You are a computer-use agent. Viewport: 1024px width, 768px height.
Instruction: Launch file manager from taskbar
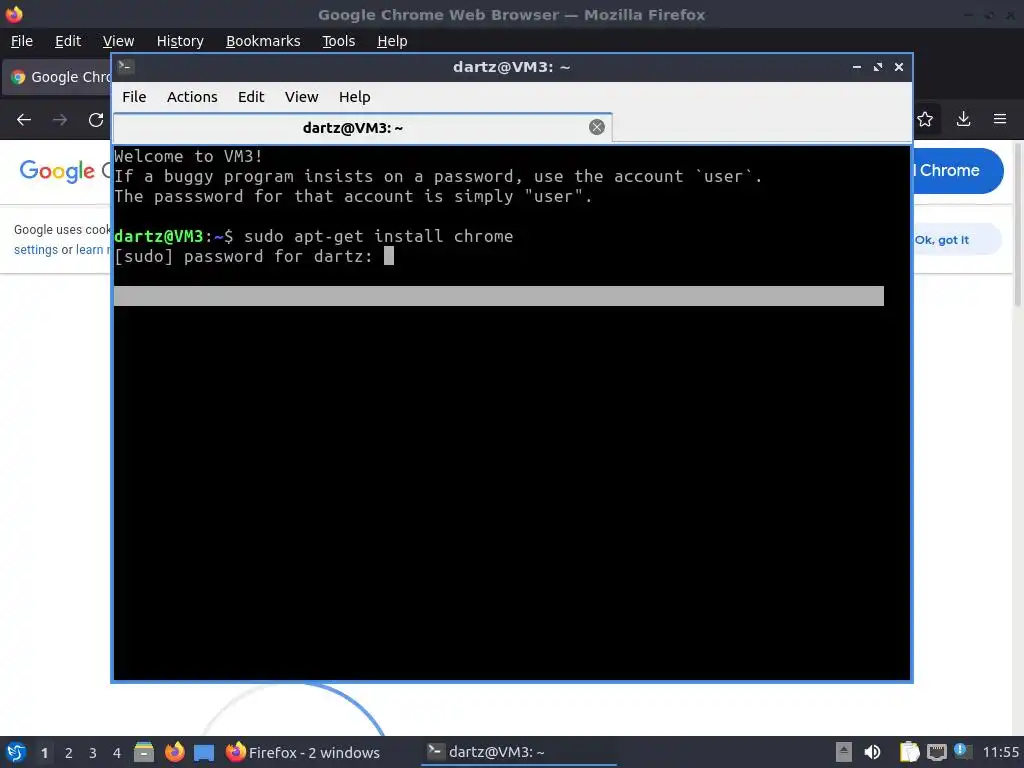(144, 752)
